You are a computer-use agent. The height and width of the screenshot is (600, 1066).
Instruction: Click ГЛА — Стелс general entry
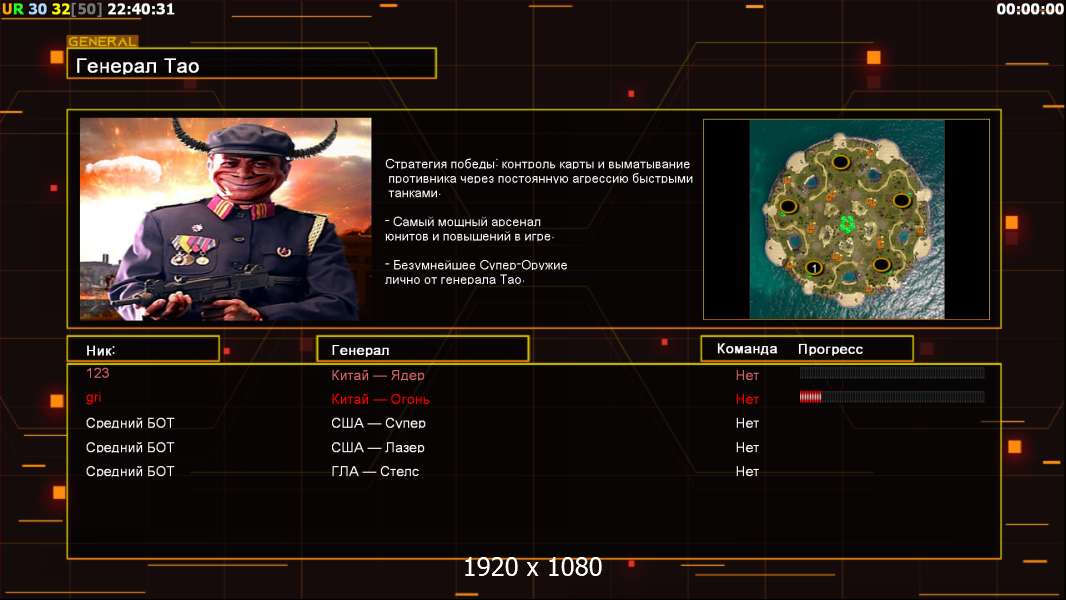[375, 471]
